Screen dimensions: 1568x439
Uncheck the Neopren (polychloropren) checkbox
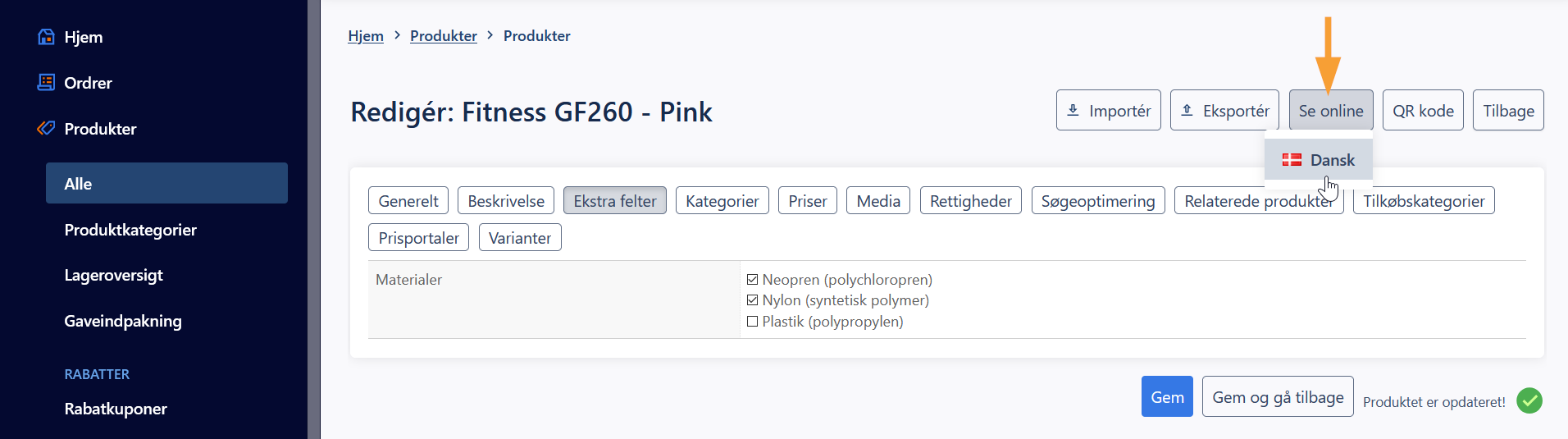[x=752, y=280]
